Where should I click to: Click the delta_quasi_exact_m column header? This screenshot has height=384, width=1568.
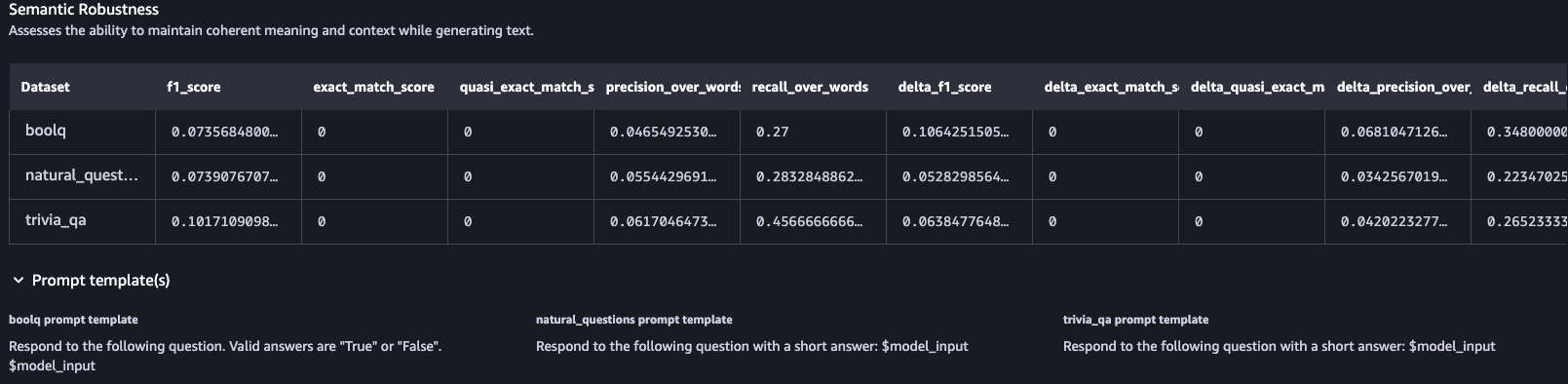pos(1257,87)
